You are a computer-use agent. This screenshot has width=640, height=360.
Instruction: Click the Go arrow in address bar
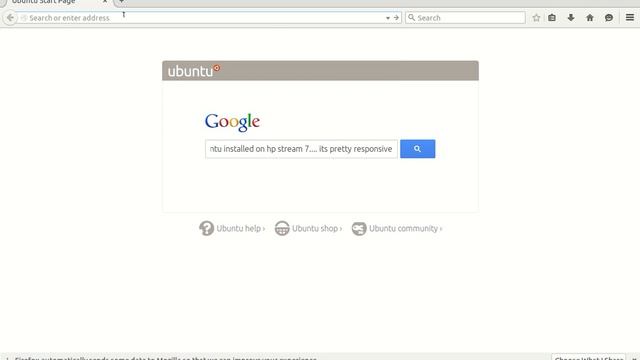[396, 18]
